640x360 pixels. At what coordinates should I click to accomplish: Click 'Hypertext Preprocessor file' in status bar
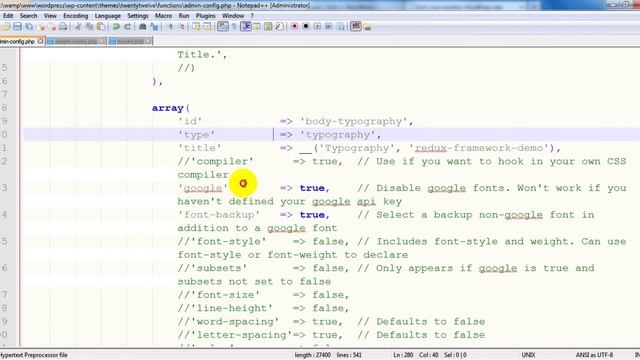pyautogui.click(x=34, y=355)
